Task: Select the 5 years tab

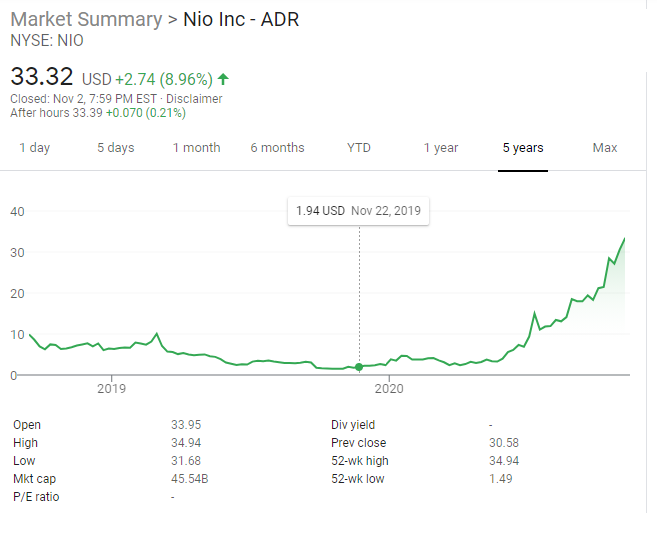Action: pos(523,148)
